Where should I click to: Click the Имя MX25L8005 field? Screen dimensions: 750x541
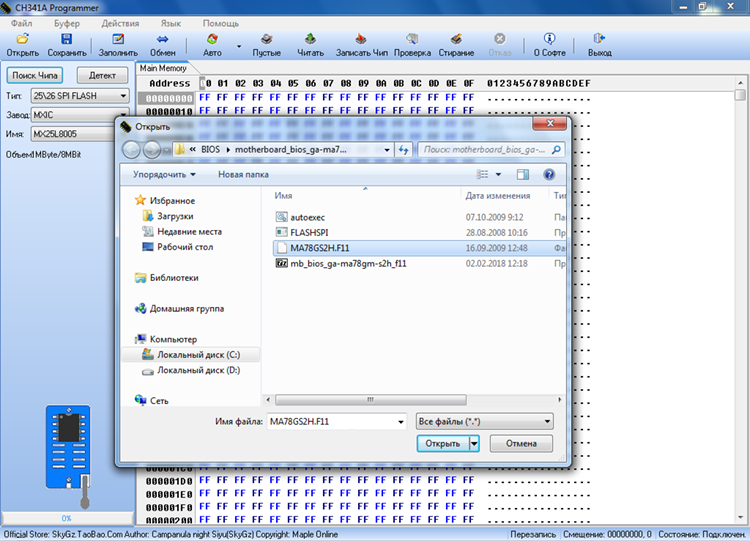coord(73,134)
